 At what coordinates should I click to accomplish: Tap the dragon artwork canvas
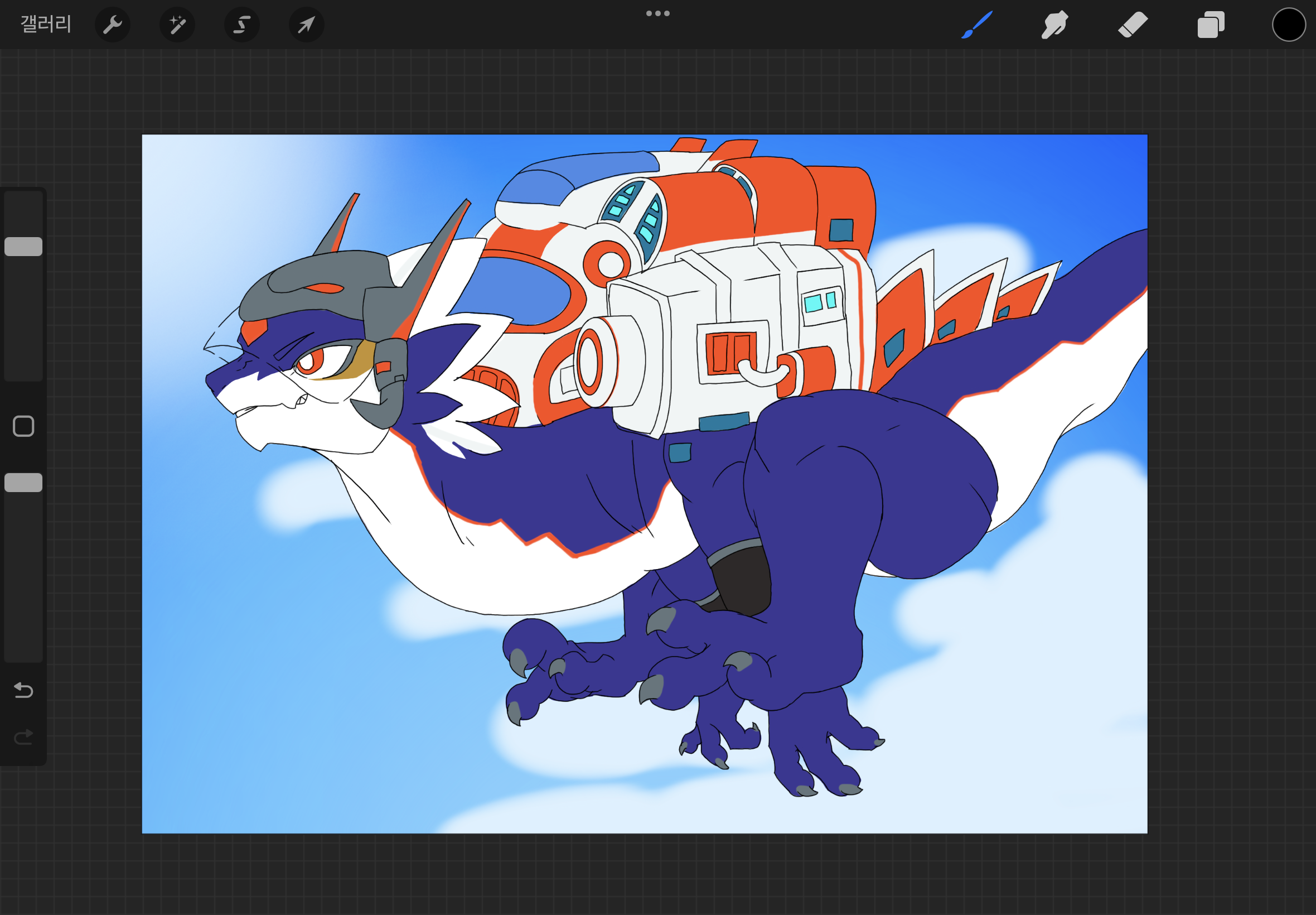645,484
